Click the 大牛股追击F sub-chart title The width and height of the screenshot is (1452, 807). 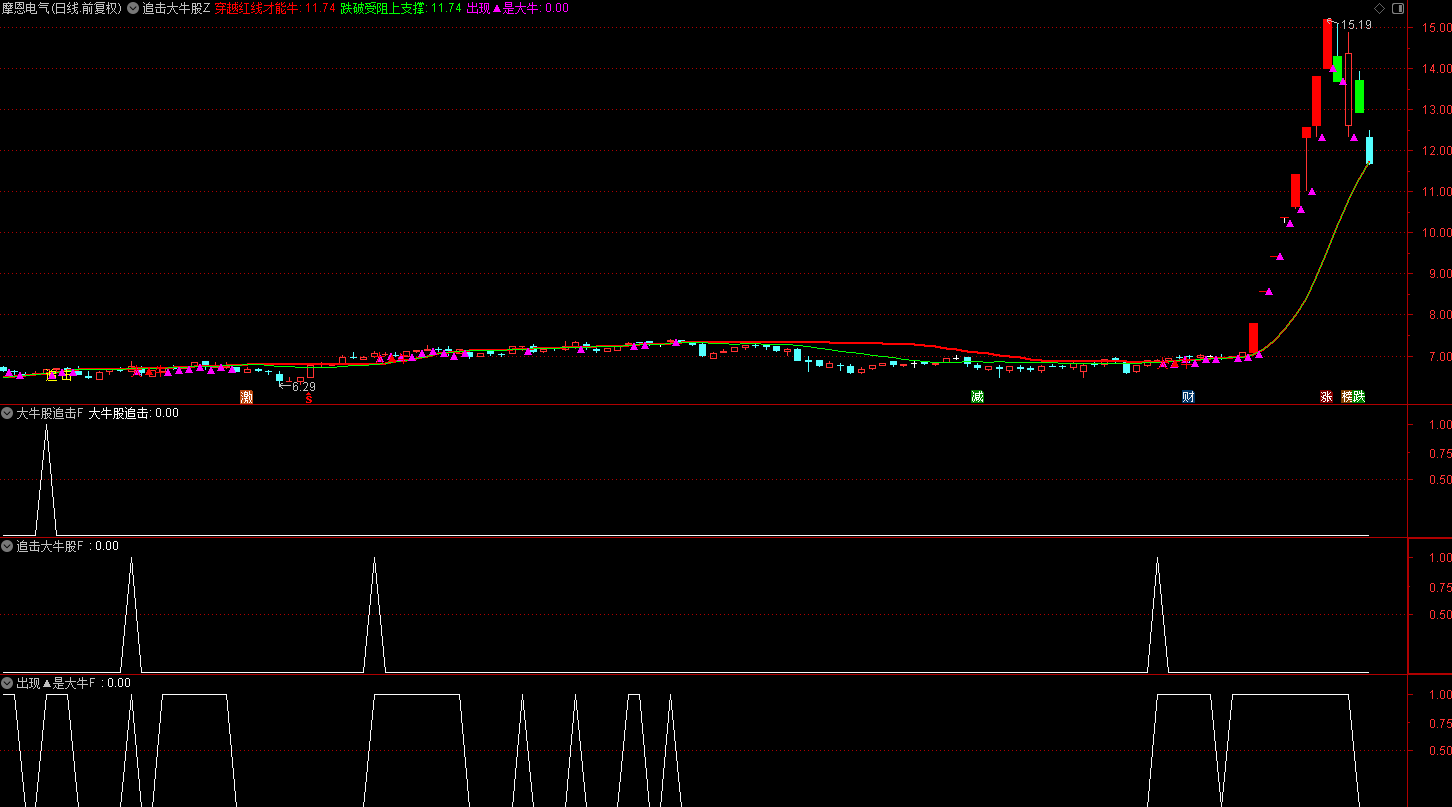click(50, 413)
